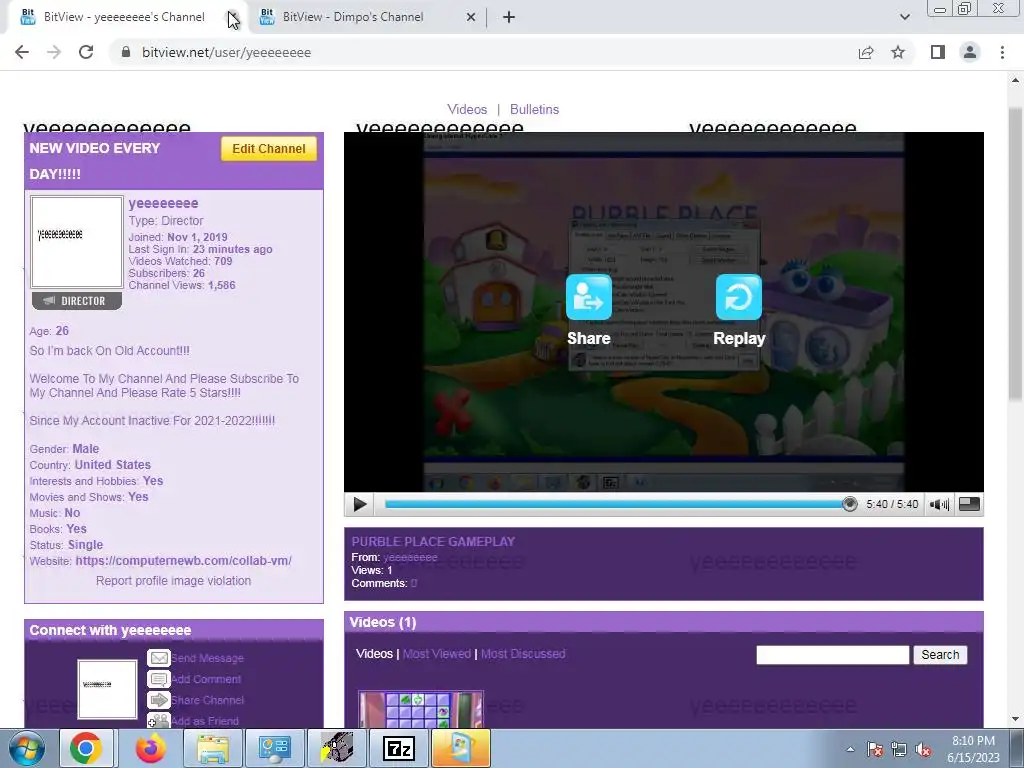Open the Chrome profile avatar icon
The height and width of the screenshot is (768, 1024).
[x=970, y=52]
